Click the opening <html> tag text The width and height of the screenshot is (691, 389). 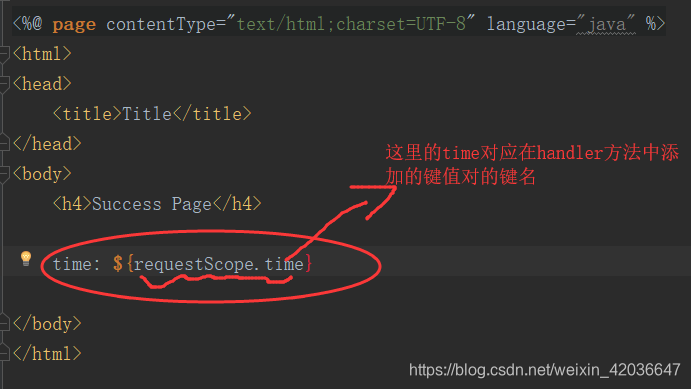click(x=42, y=54)
